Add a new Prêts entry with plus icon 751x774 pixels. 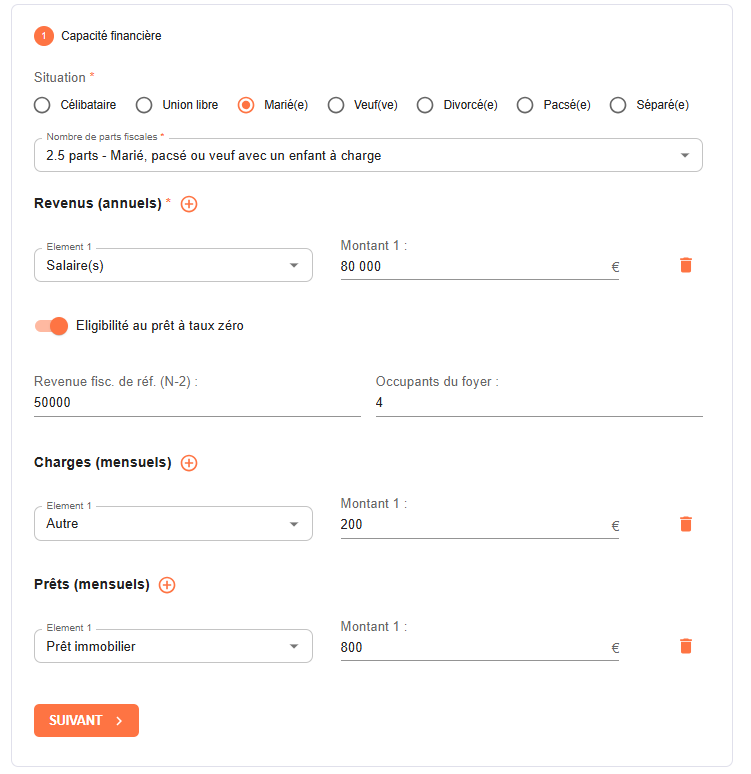coord(167,585)
